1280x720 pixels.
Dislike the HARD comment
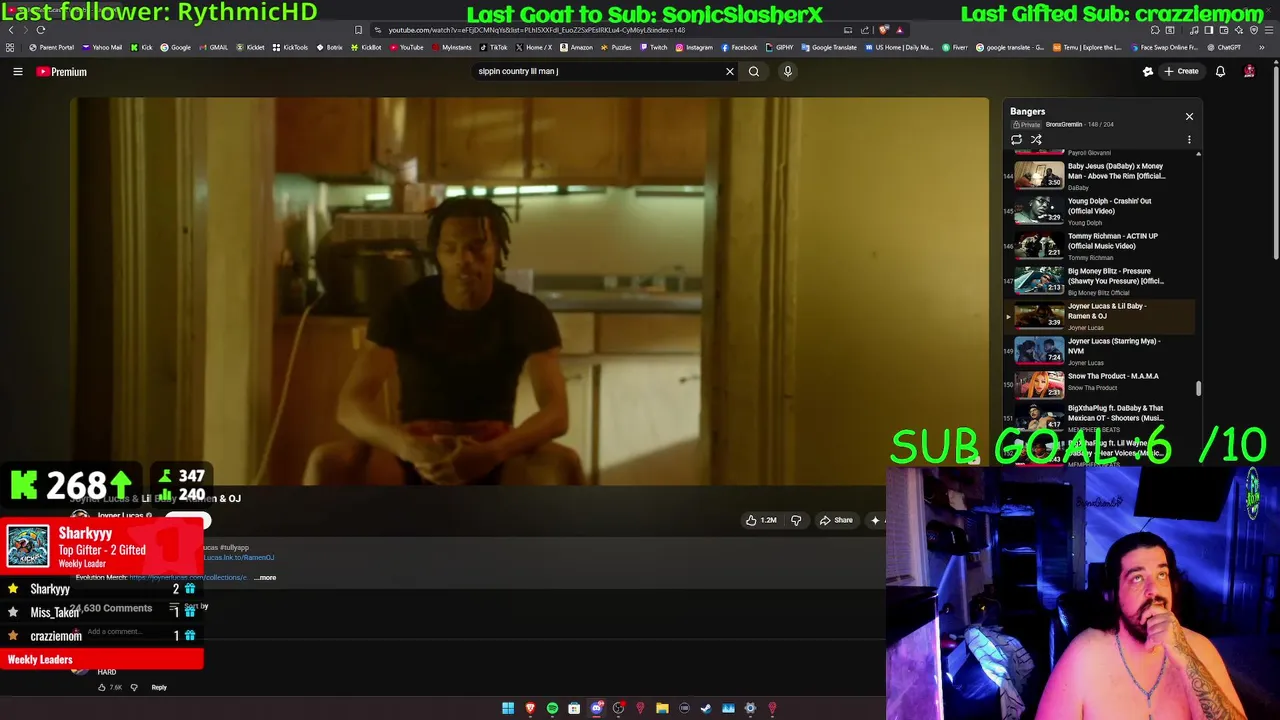coord(134,687)
